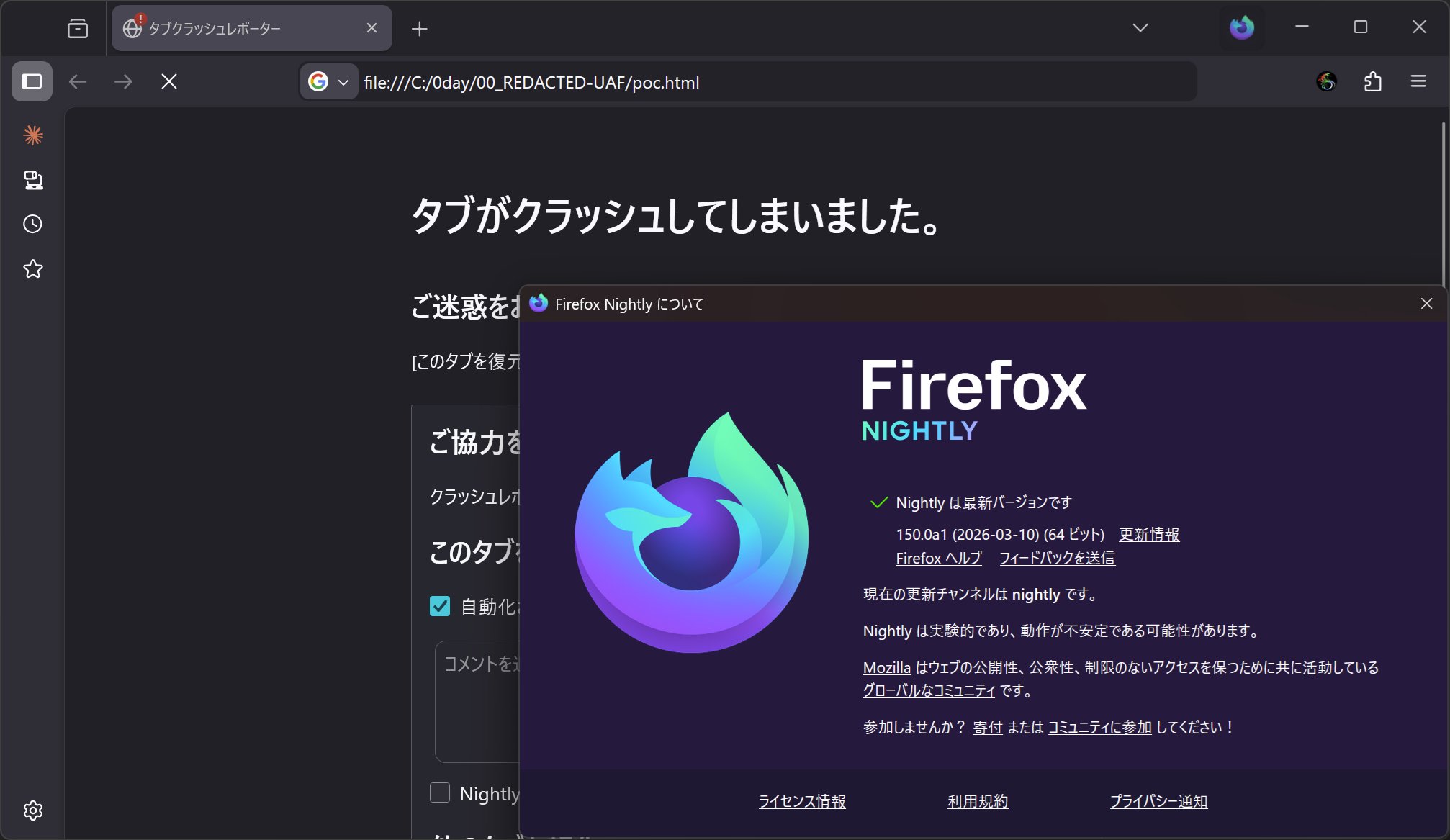Open the History sidebar panel
The height and width of the screenshot is (840, 1450).
pos(33,224)
